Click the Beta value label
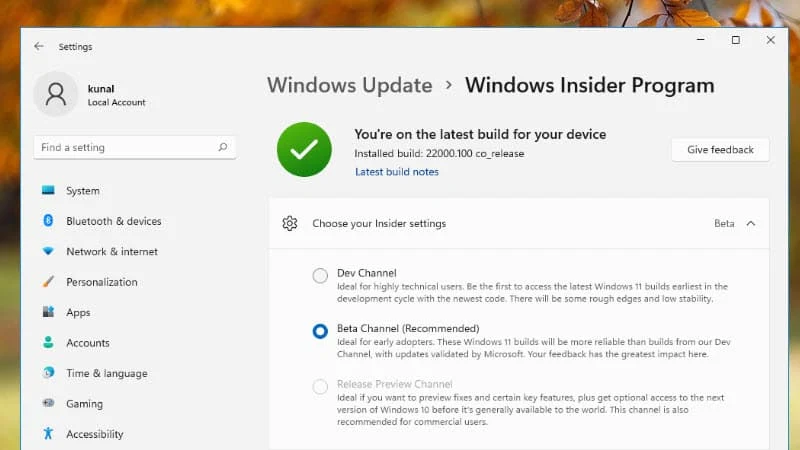This screenshot has height=450, width=800. [x=724, y=223]
